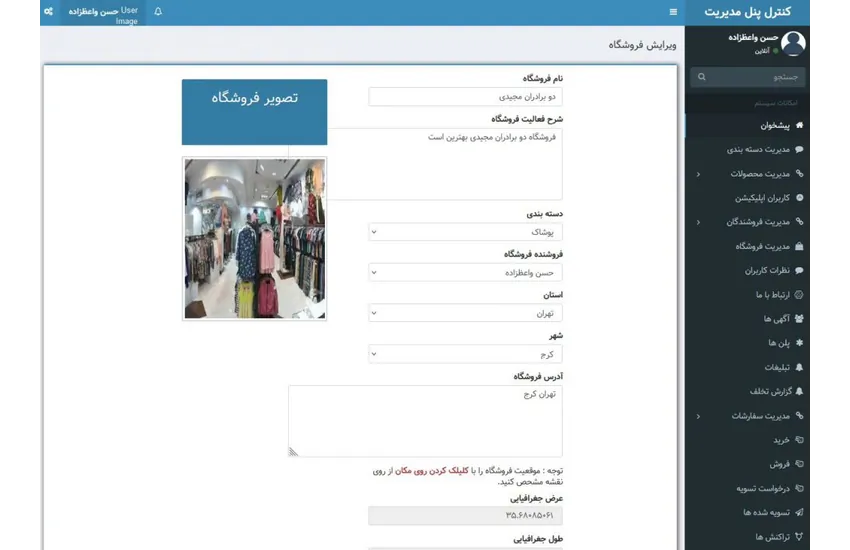Open مدیریت فروشگاه menu item

(x=748, y=246)
